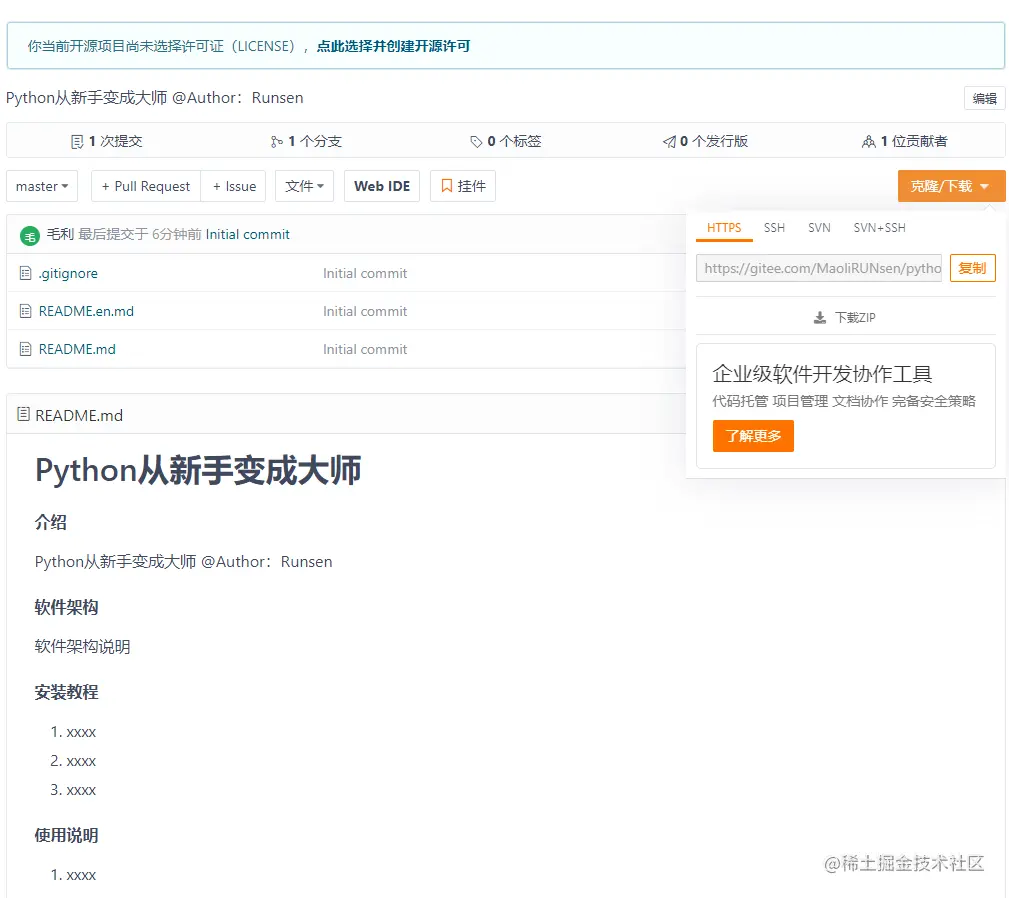Screen dimensions: 1009x898
Task: Edit repository description with 编辑
Action: [984, 98]
